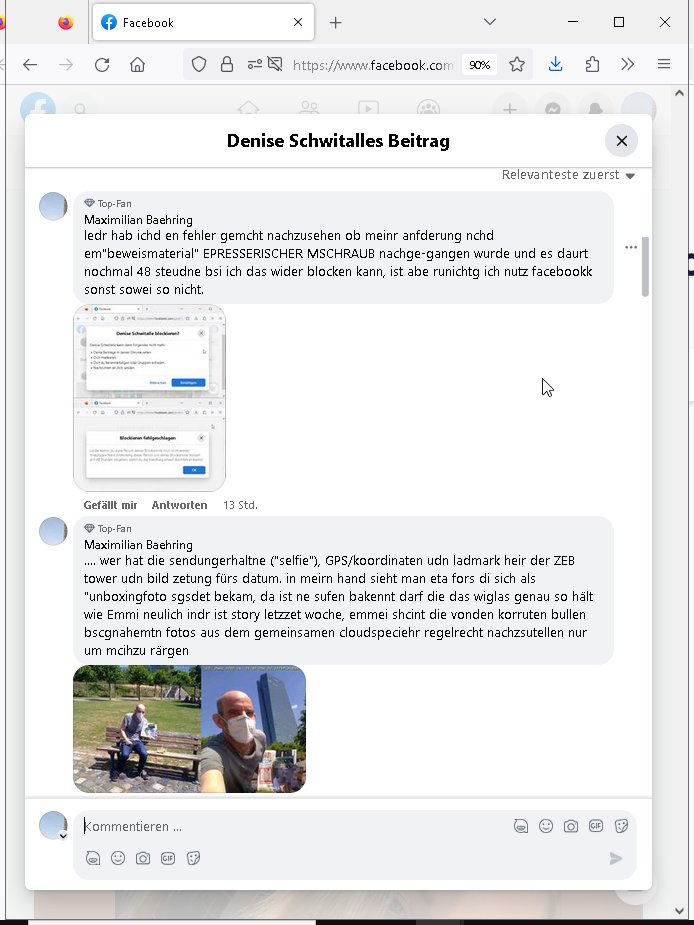This screenshot has height=925, width=694.
Task: Open tracking protection shield icon
Action: 199,65
